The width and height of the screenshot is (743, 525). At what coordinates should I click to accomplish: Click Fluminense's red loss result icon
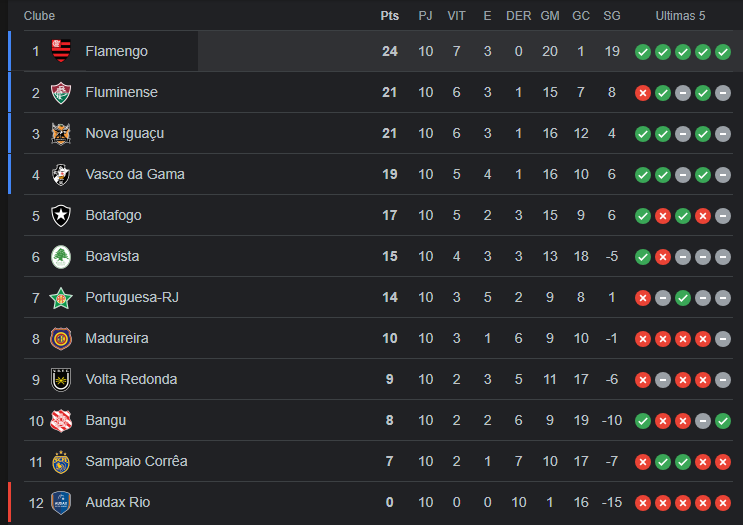coord(643,93)
